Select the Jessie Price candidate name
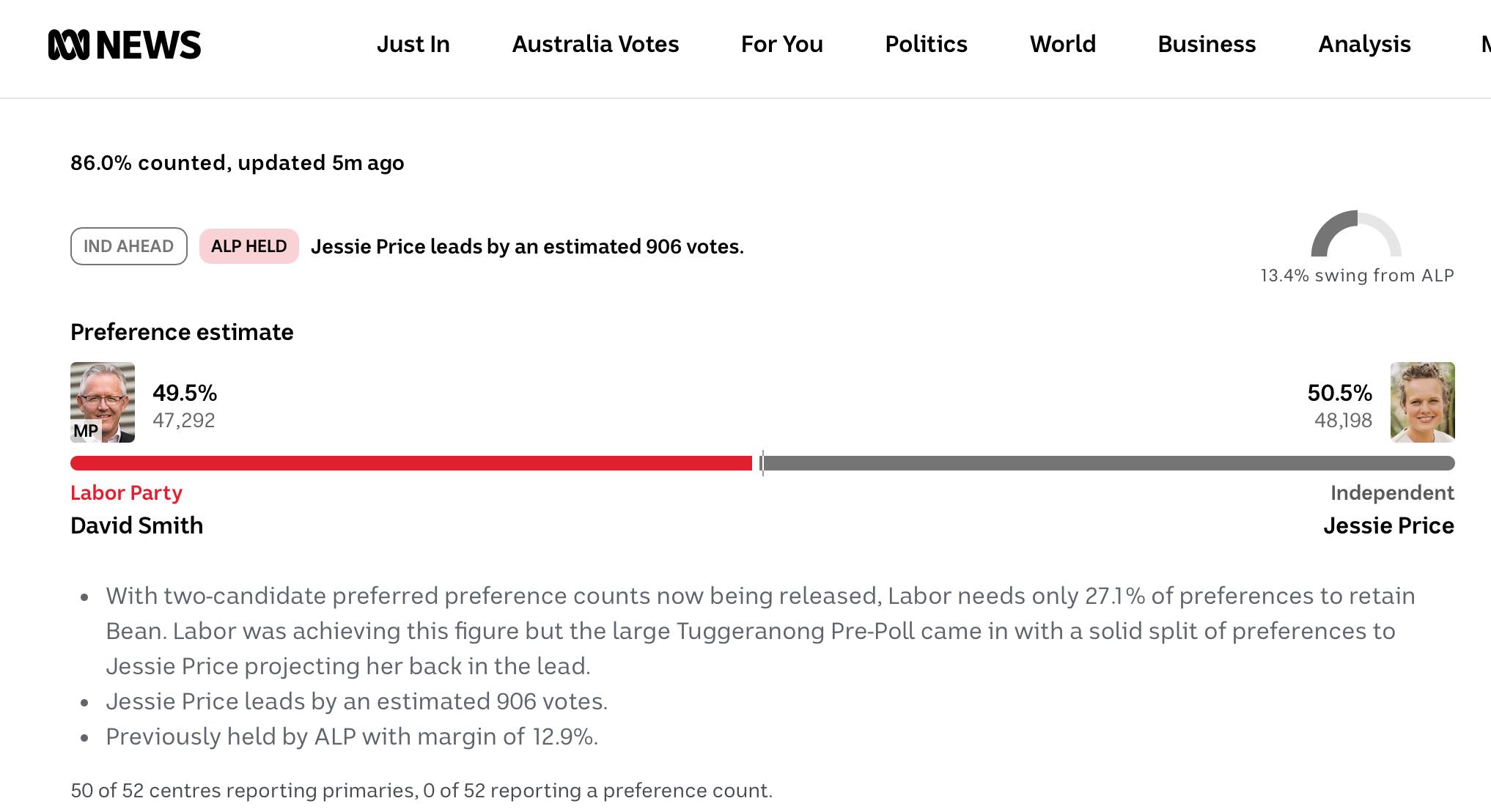The height and width of the screenshot is (812, 1491). (1388, 525)
